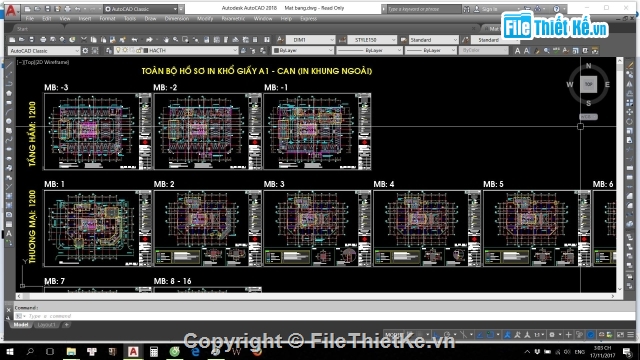Open the ByLayer color control swatch
The width and height of the screenshot is (640, 360).
303,50
